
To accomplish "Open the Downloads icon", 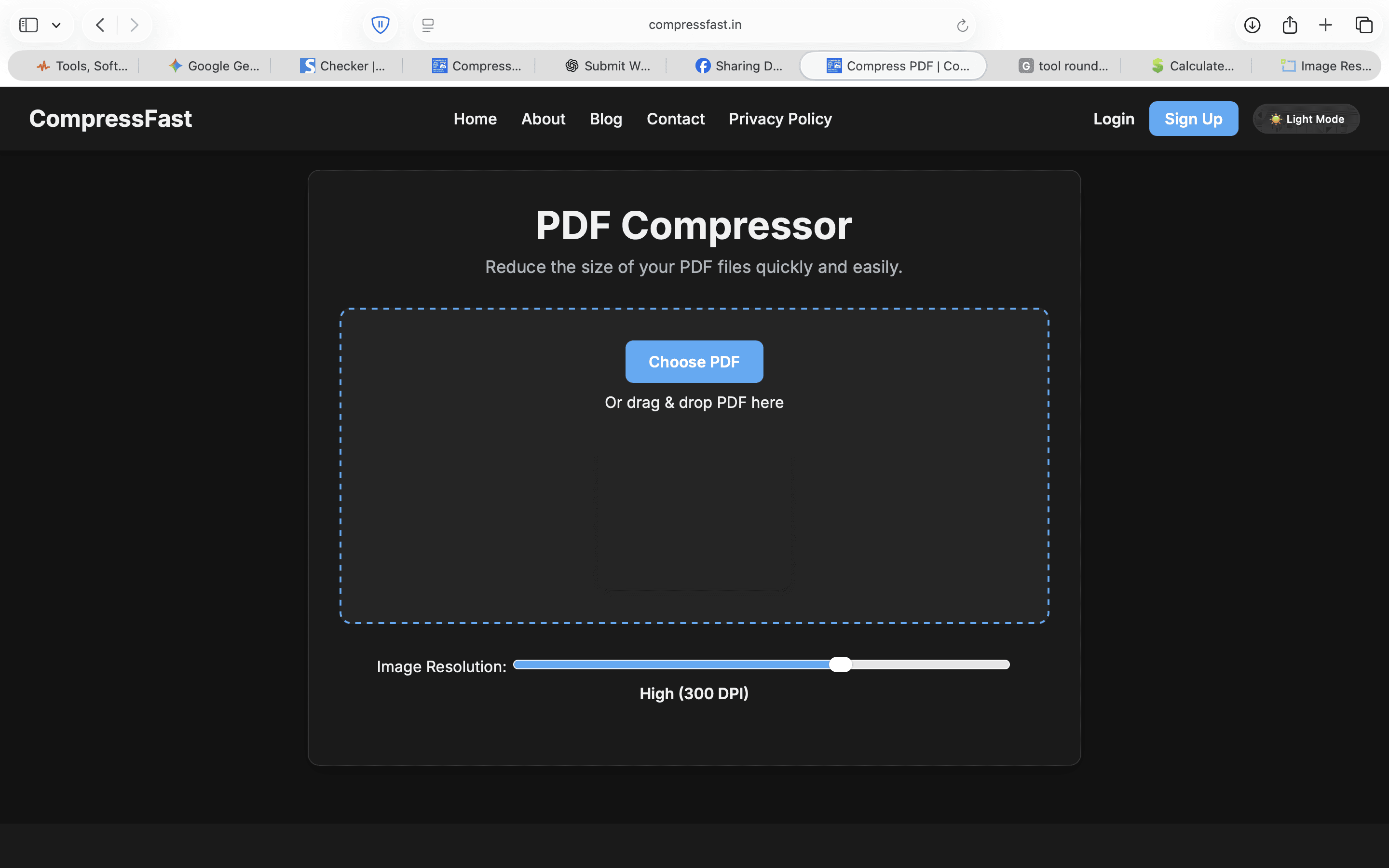I will [x=1252, y=25].
